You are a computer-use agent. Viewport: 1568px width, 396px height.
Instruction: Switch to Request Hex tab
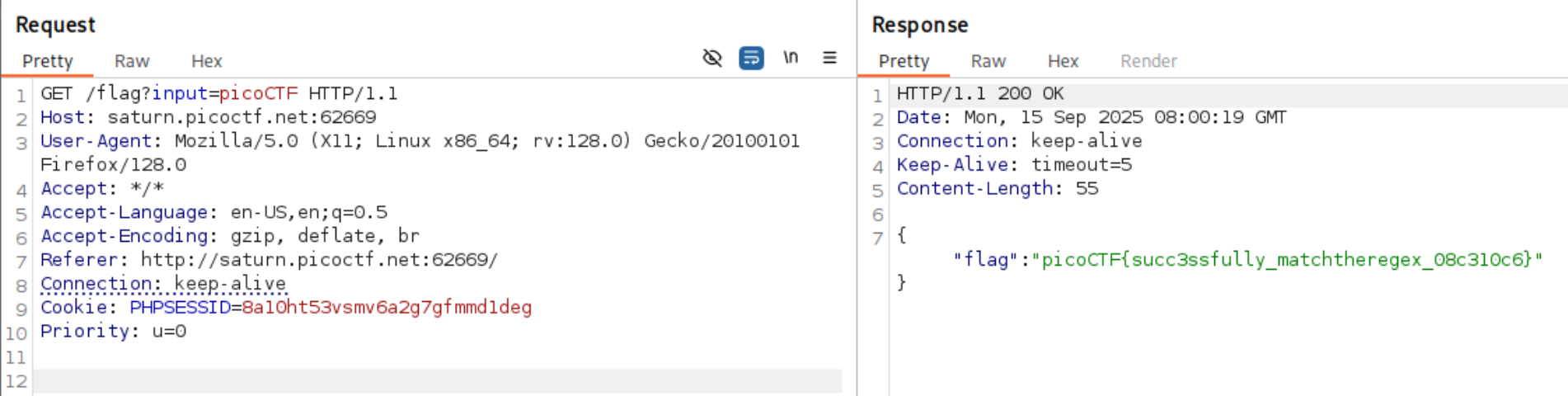pos(207,61)
